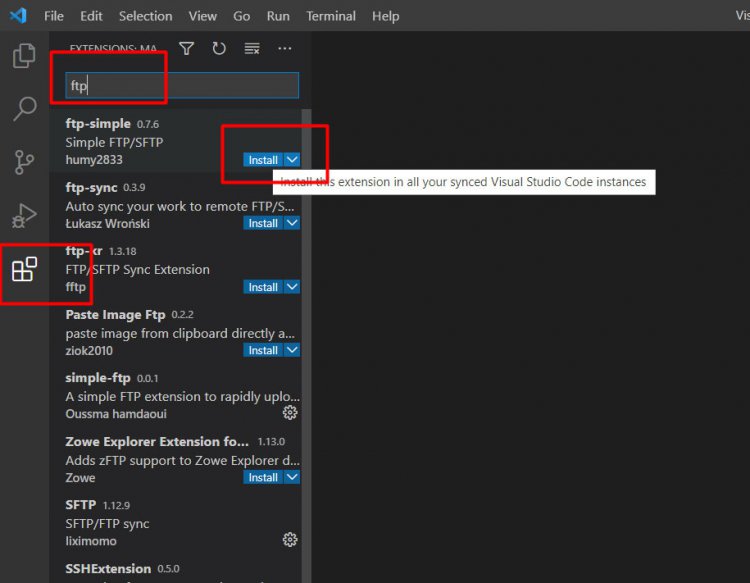Open the Extensions panel more actions menu
750x583 pixels.
[285, 48]
